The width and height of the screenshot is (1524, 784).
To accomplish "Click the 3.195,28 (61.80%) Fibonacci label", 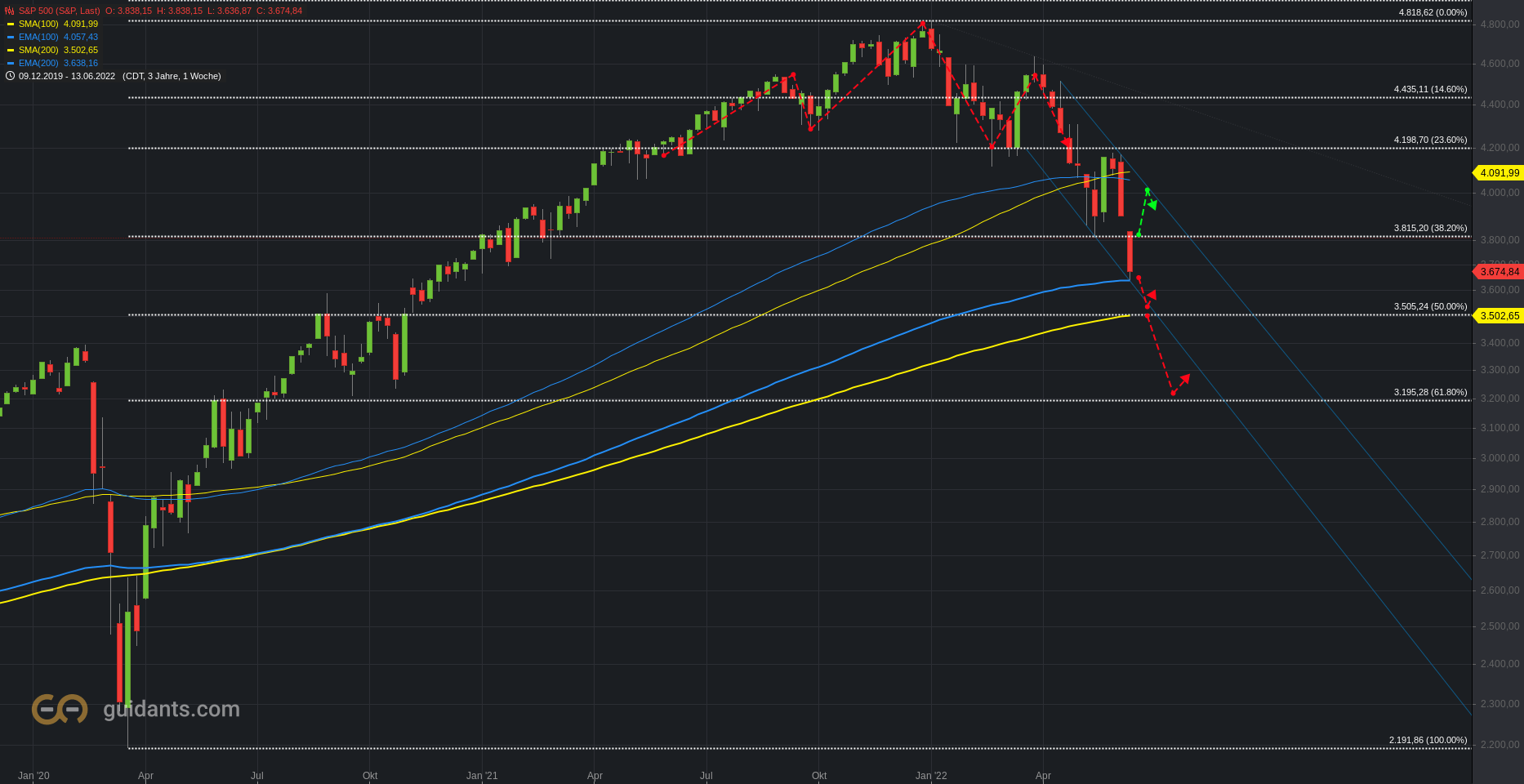I will click(1430, 392).
